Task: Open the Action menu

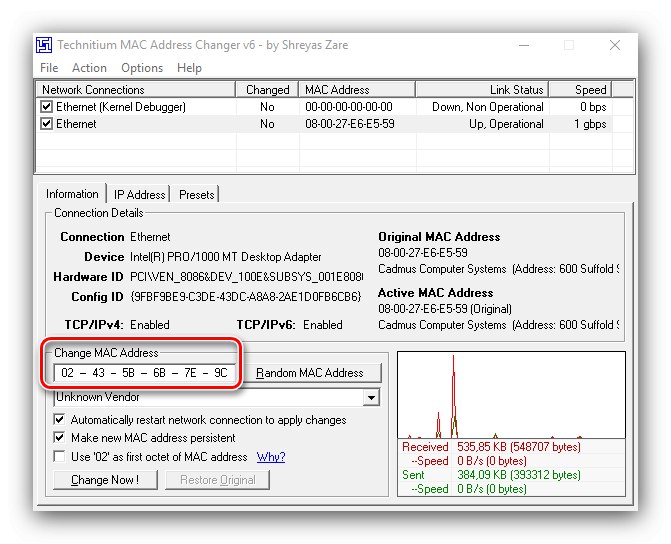Action: [x=89, y=68]
